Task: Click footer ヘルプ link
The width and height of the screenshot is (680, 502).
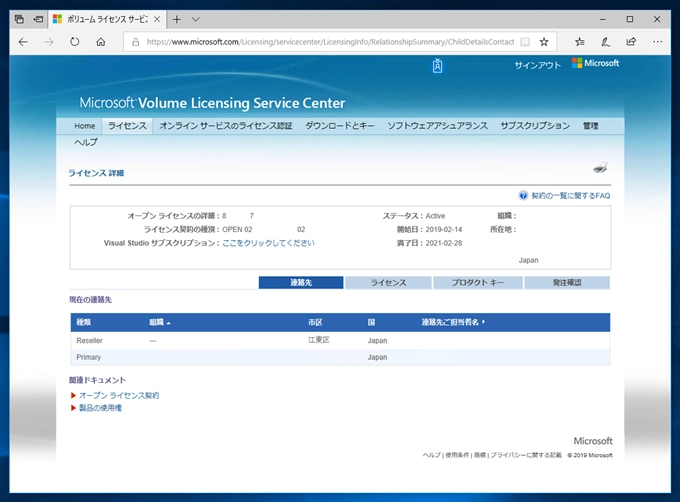Action: click(432, 455)
